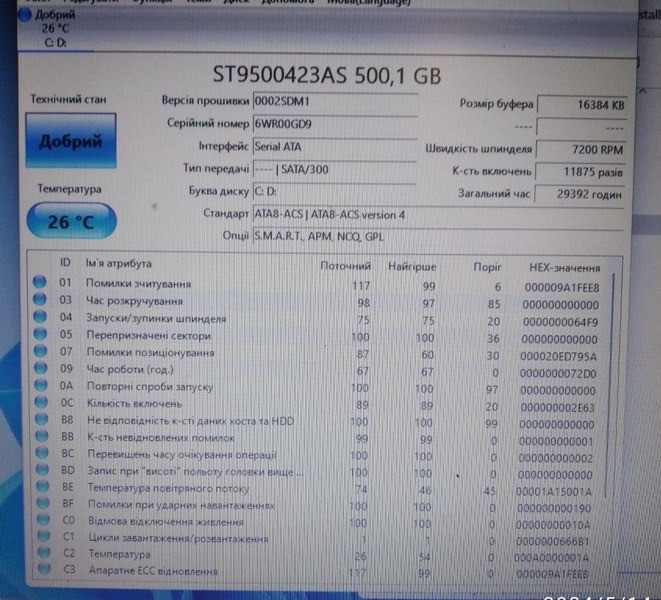Click status circle for attribute 03 Час розкручування
Viewport: 661px width, 600px height.
pos(40,299)
